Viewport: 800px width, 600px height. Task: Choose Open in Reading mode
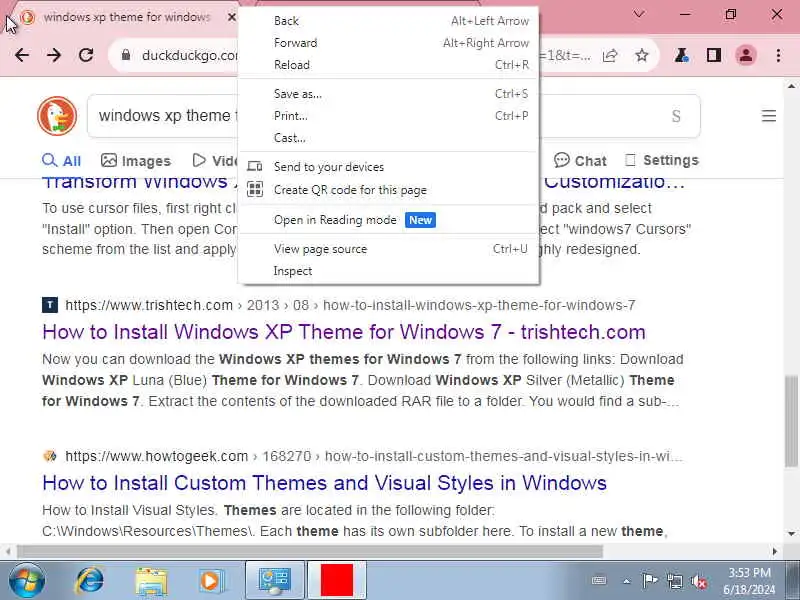pyautogui.click(x=388, y=220)
